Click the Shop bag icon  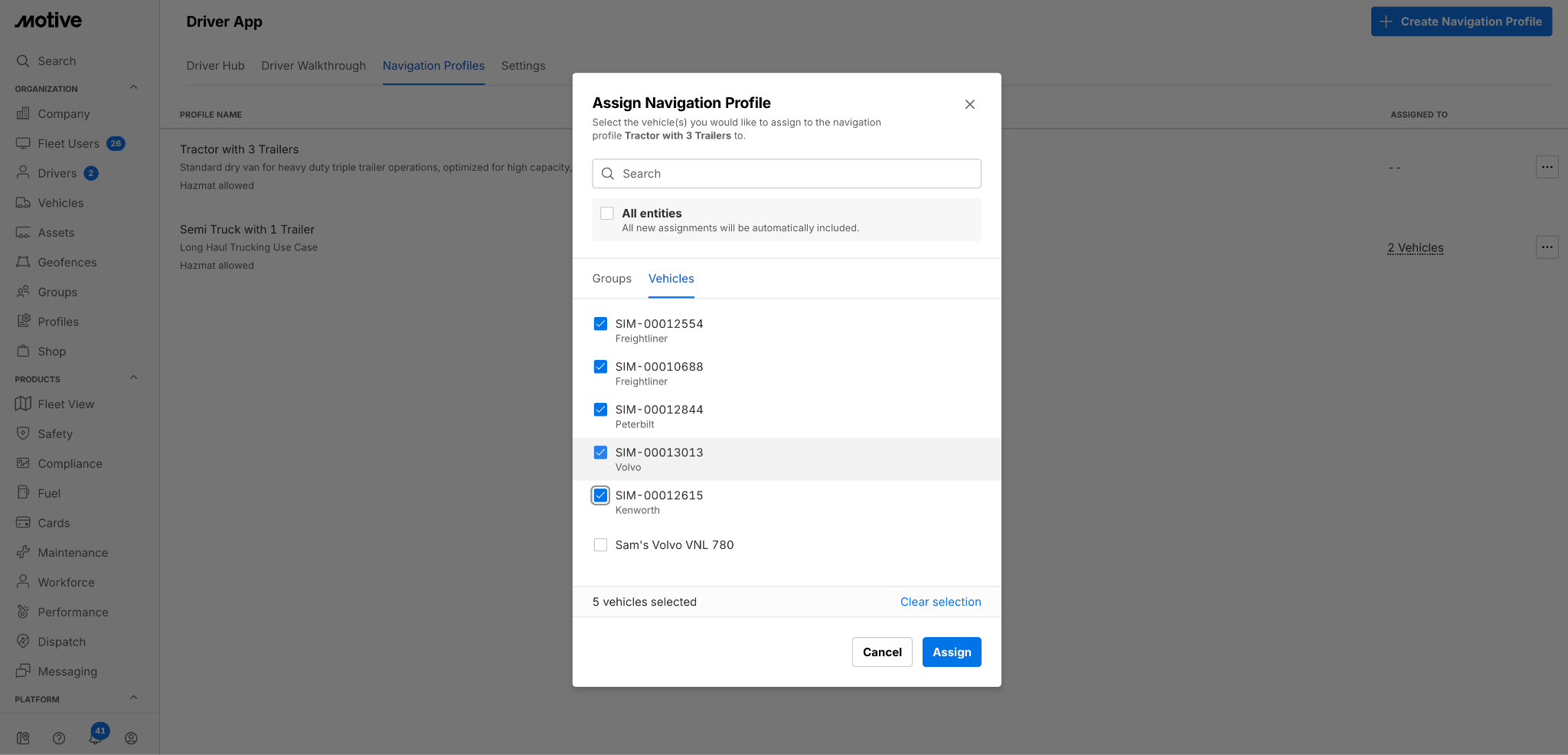click(23, 351)
